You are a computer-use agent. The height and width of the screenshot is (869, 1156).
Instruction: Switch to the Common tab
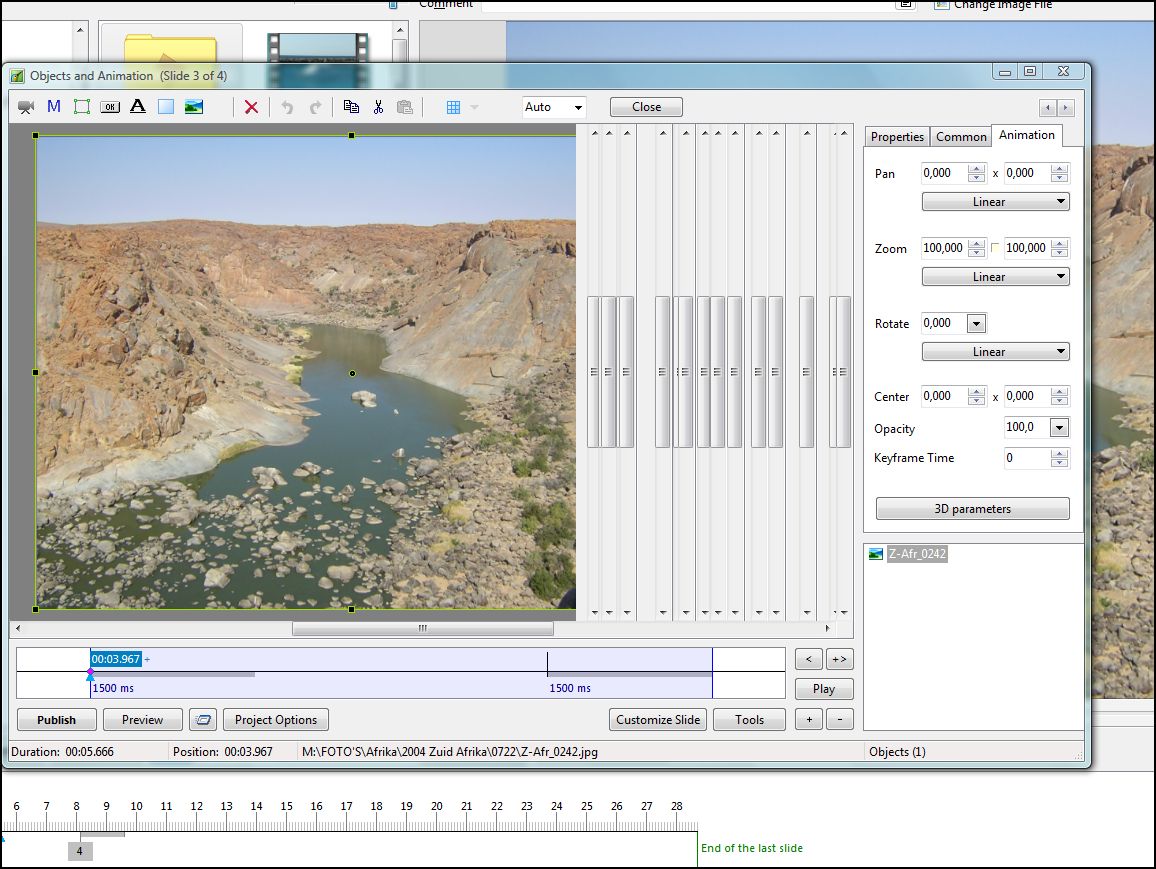(961, 137)
